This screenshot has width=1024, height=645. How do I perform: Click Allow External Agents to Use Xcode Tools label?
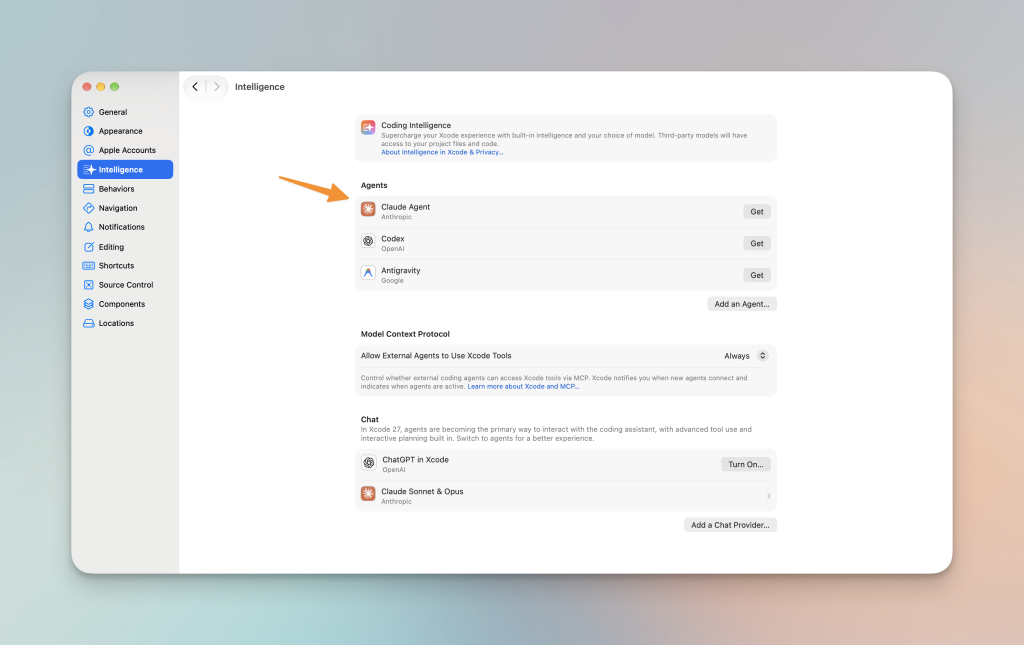pos(436,356)
